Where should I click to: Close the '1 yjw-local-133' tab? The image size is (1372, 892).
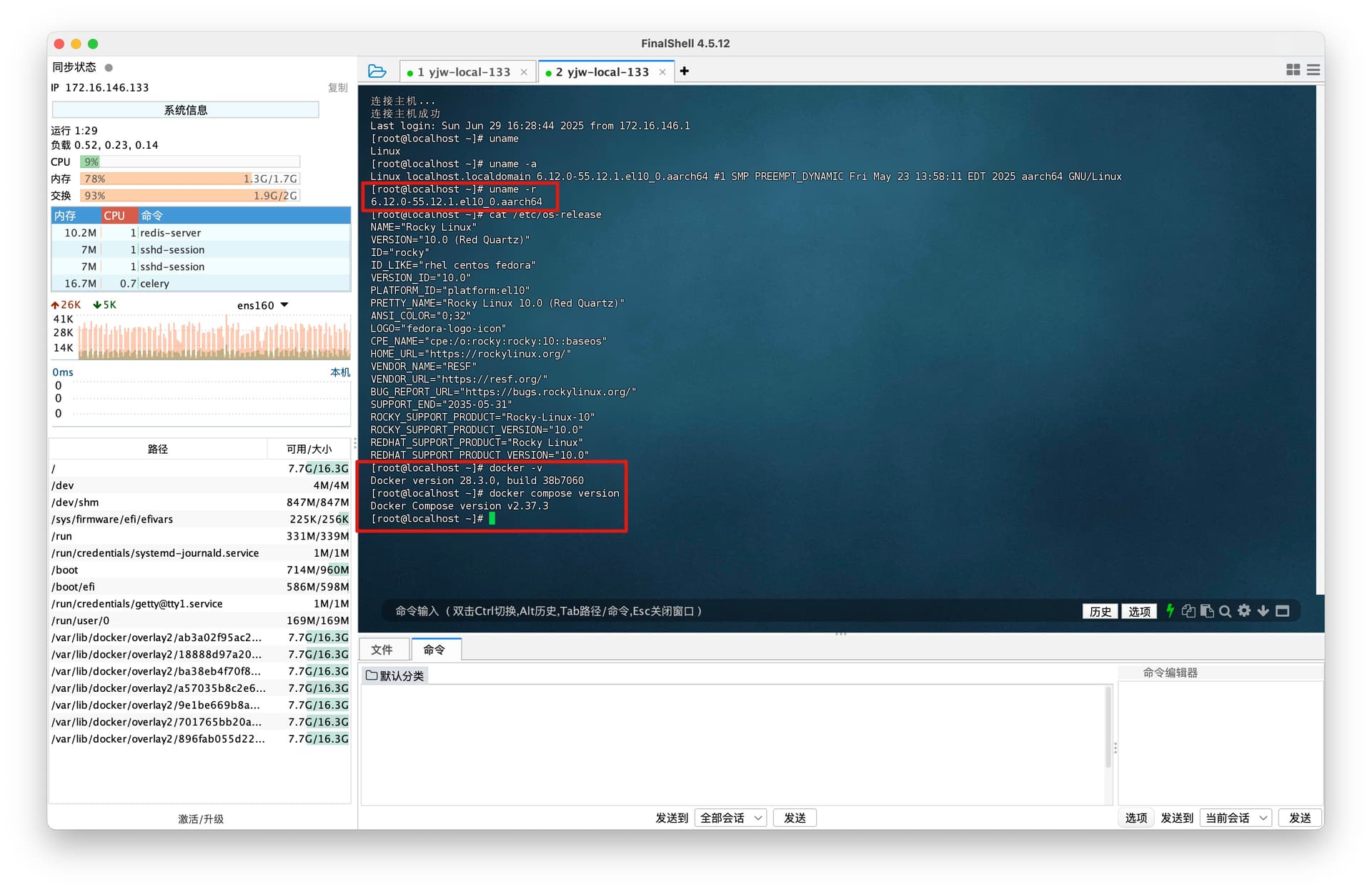pyautogui.click(x=524, y=72)
